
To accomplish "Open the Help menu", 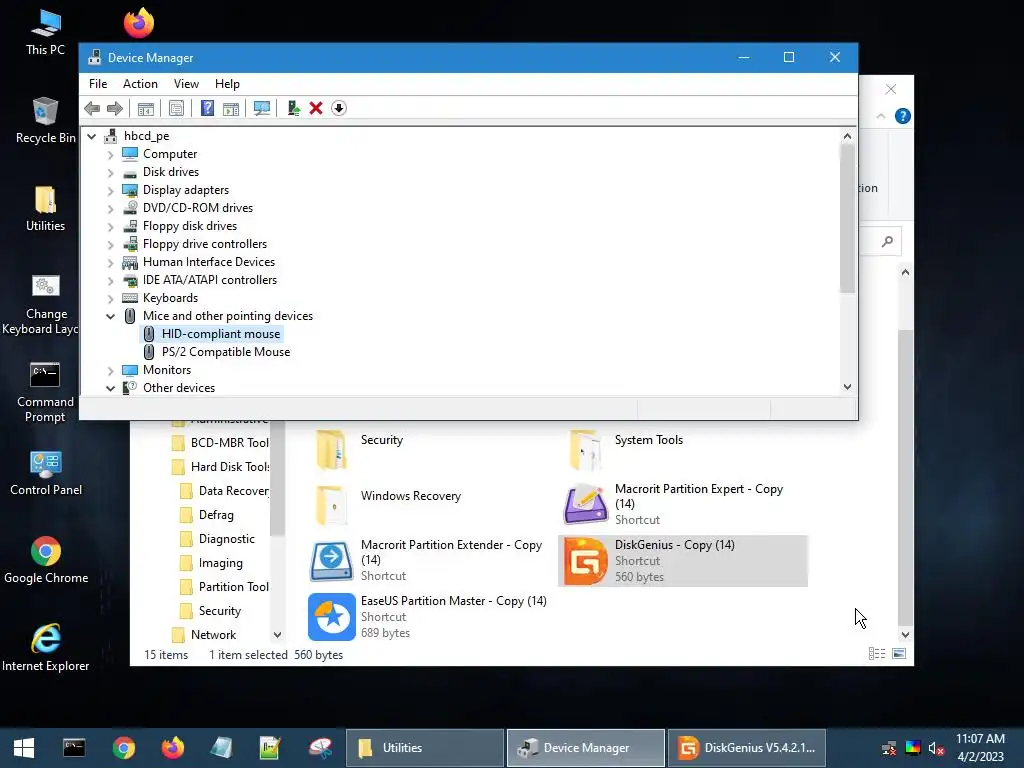I will coord(227,84).
